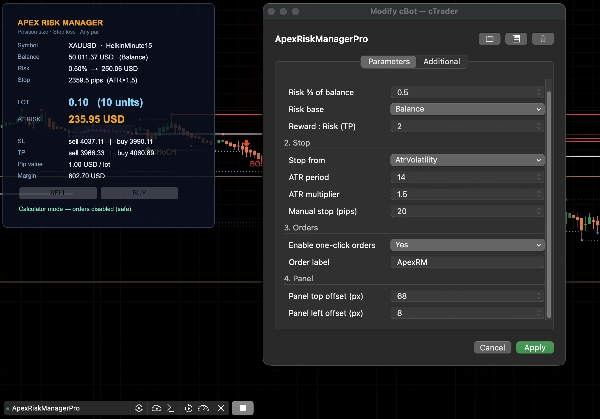The height and width of the screenshot is (419, 600).
Task: Open the log console prompt icon
Action: tap(171, 408)
